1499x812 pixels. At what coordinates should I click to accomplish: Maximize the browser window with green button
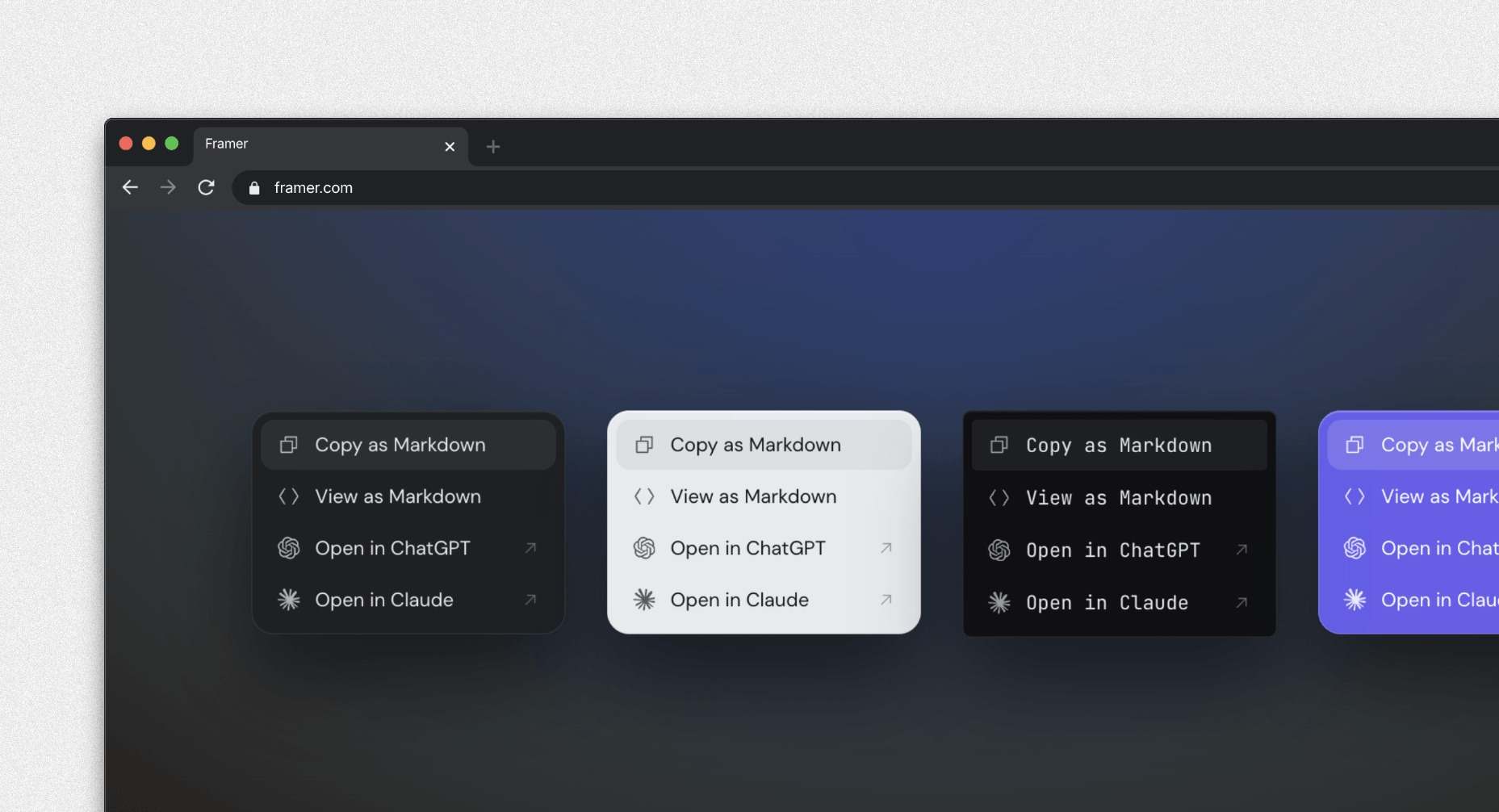tap(171, 144)
